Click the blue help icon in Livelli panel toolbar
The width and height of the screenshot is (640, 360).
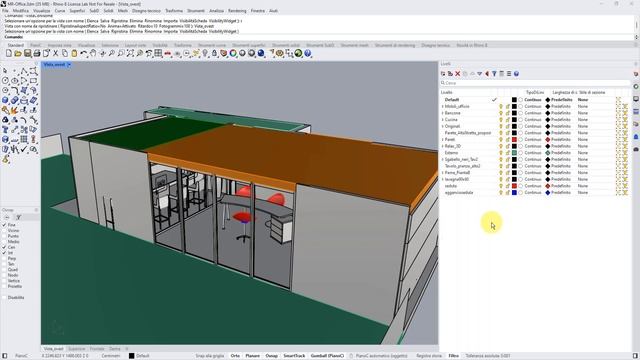point(516,74)
